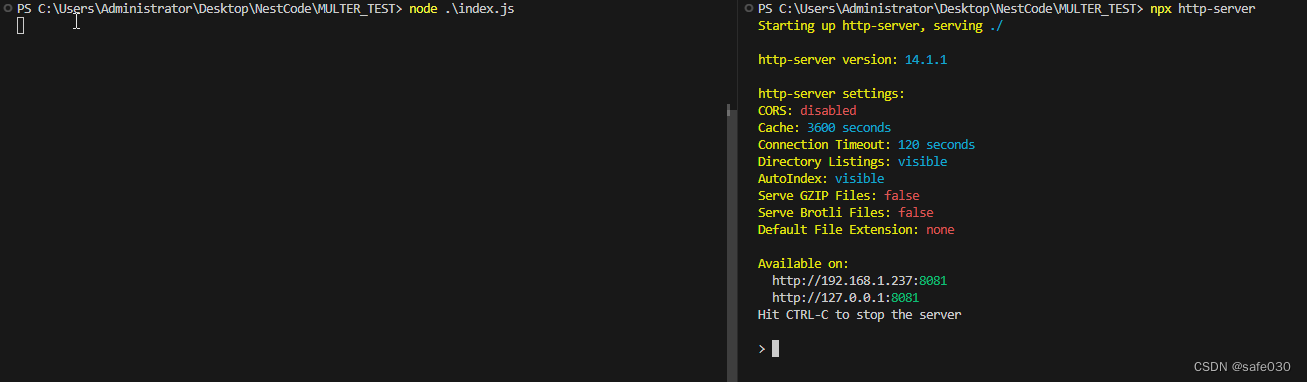1307x382 pixels.
Task: Click the 'Serve Brotli Files: false' line
Action: [845, 213]
